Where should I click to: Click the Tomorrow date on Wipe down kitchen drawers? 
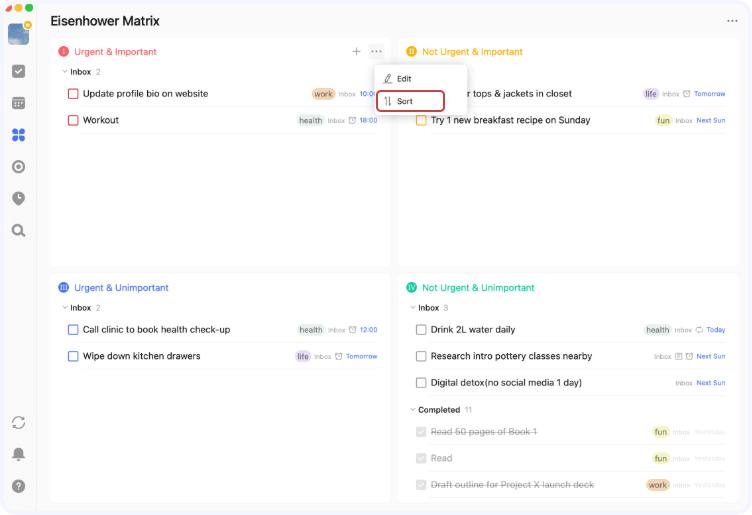coord(362,356)
